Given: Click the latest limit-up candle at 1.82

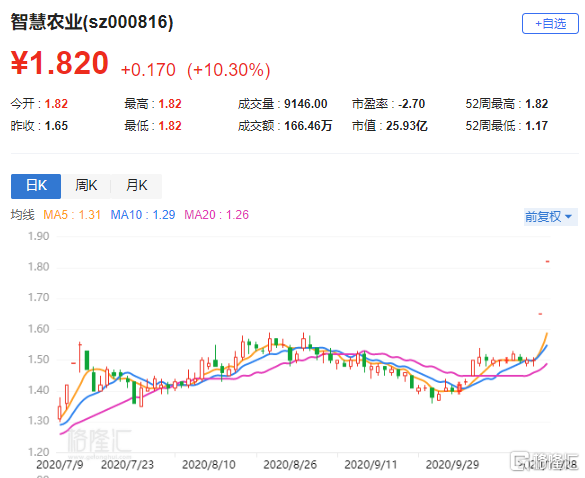Looking at the screenshot, I should (547, 262).
